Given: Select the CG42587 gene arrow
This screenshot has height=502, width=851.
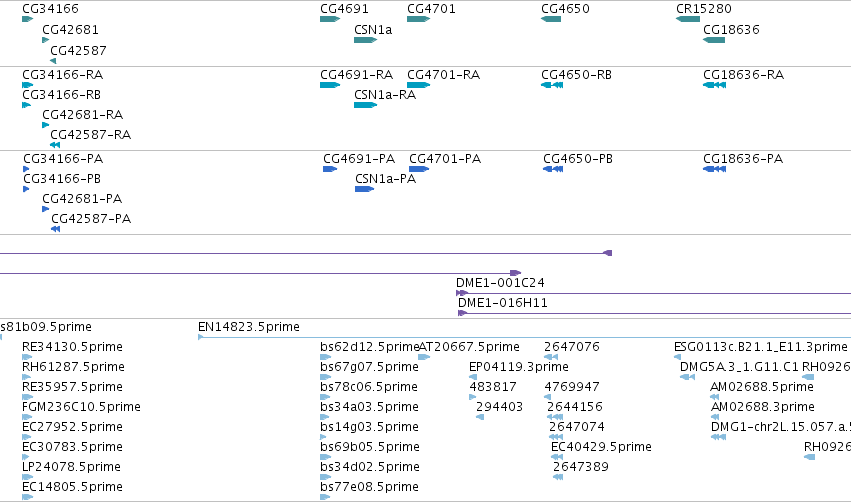Looking at the screenshot, I should pyautogui.click(x=53, y=61).
